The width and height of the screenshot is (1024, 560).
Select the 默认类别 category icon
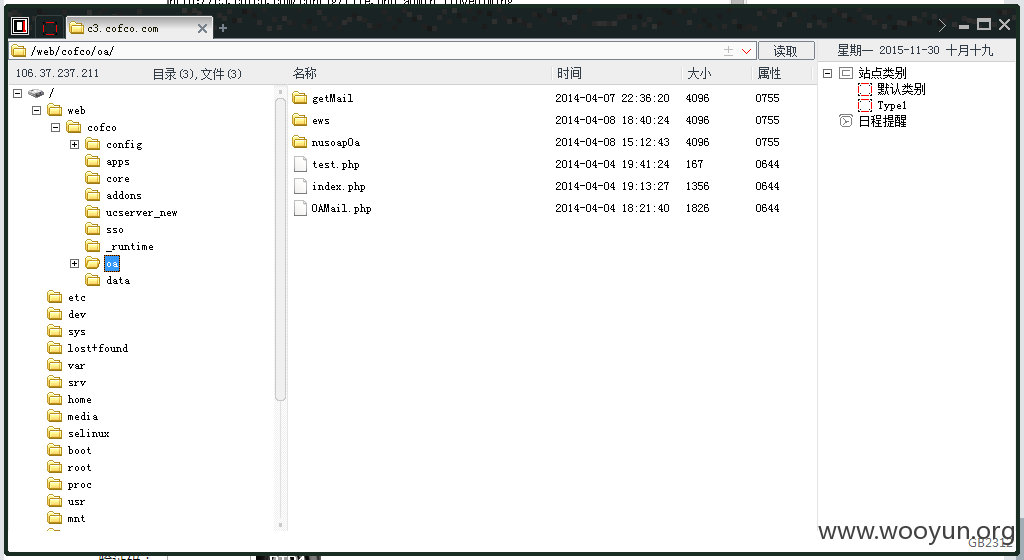pos(865,89)
